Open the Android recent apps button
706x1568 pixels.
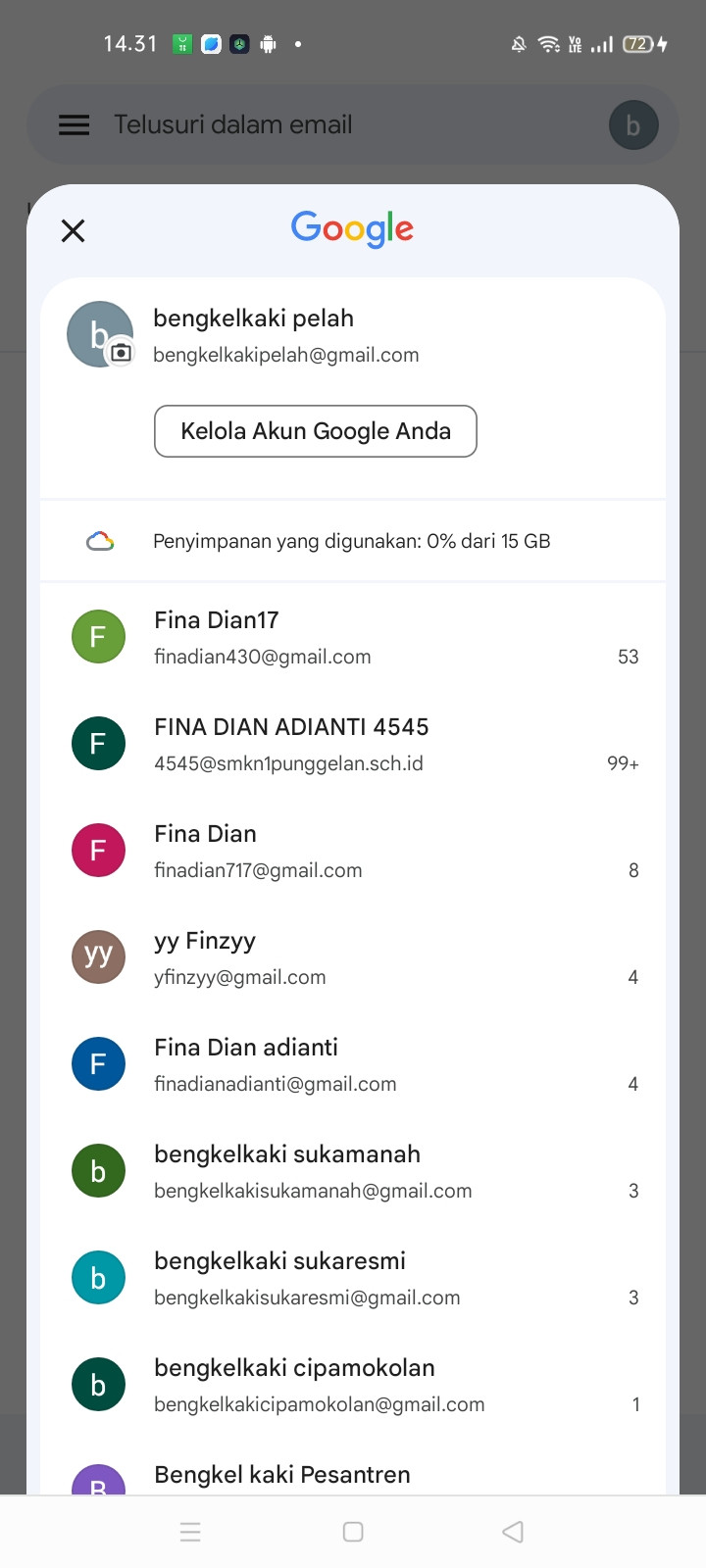tap(190, 1532)
